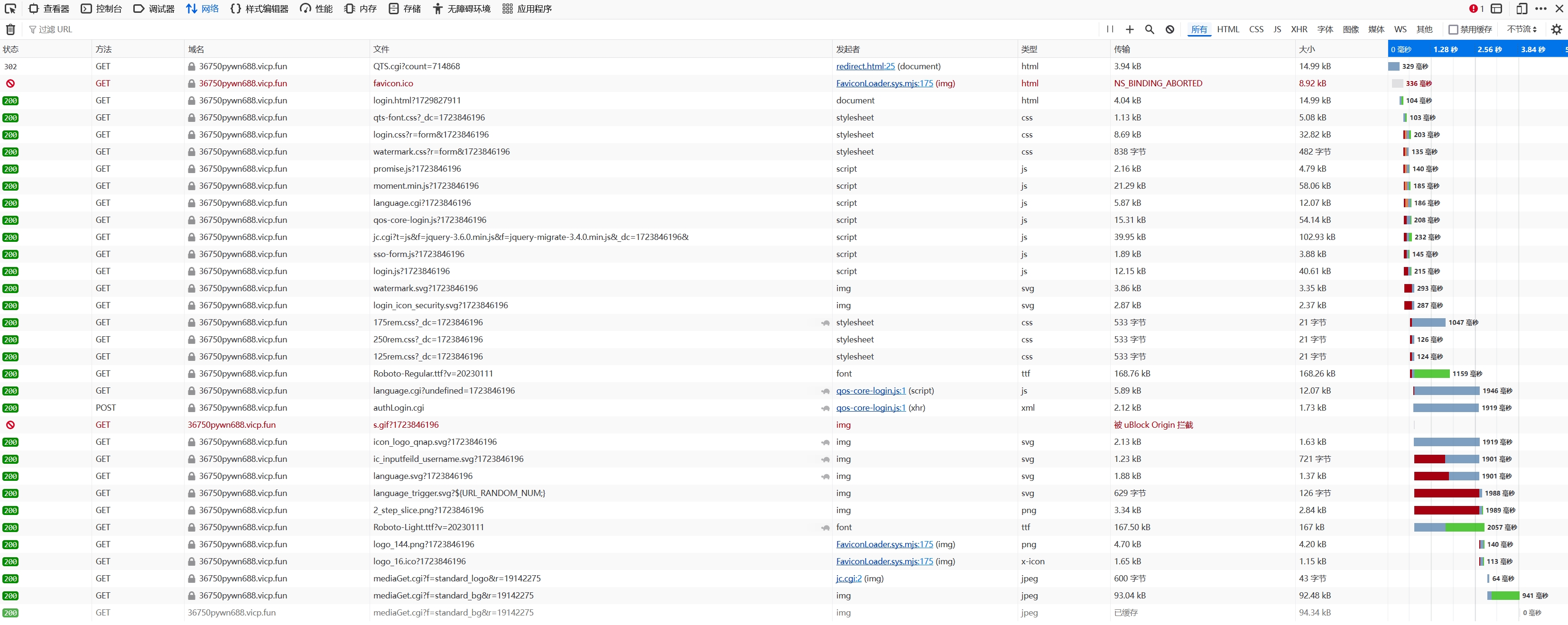Click the element picker icon
This screenshot has height=625, width=1568.
click(10, 9)
